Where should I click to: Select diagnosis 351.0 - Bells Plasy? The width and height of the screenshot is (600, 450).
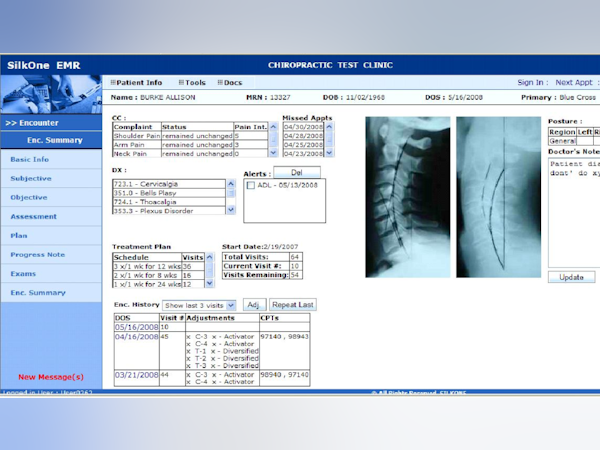[169, 193]
